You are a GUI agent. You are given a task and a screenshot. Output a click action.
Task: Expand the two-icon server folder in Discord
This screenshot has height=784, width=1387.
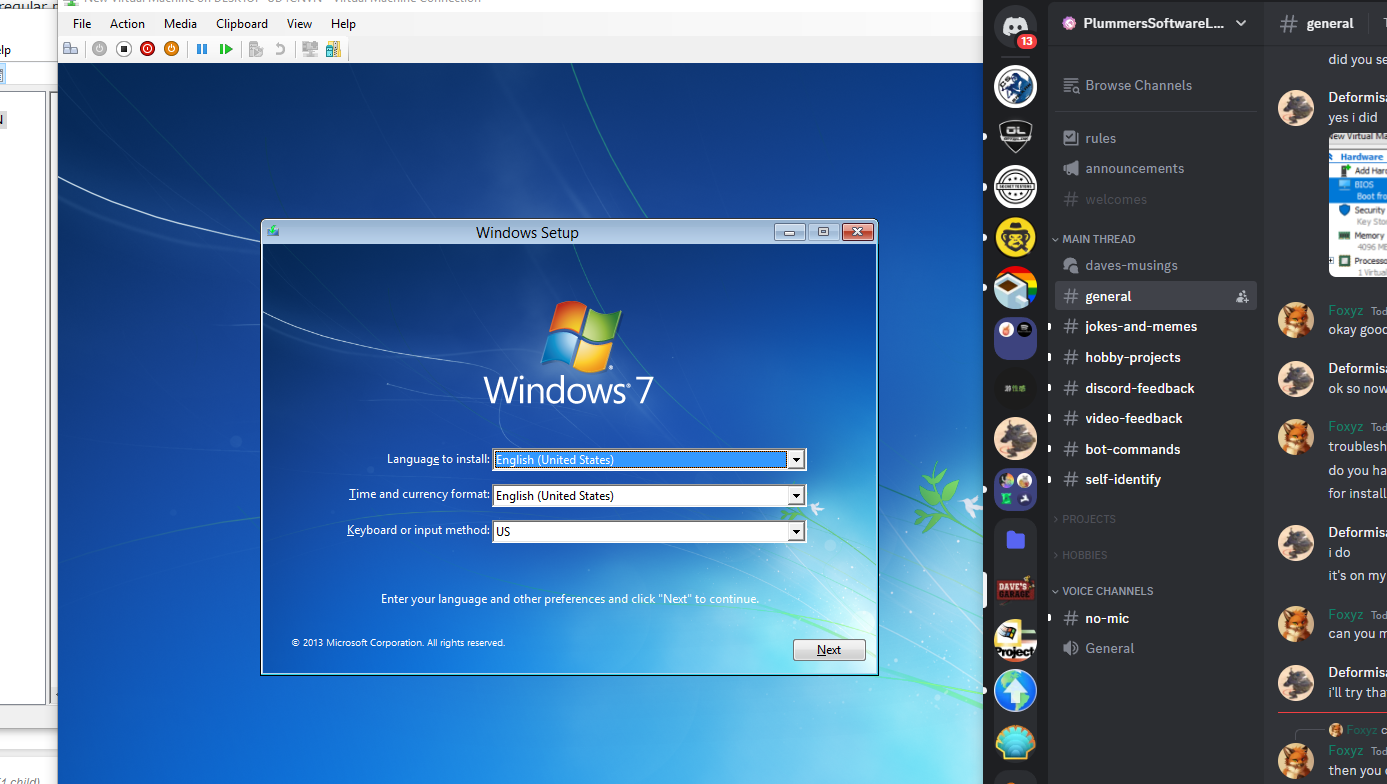(x=1015, y=338)
